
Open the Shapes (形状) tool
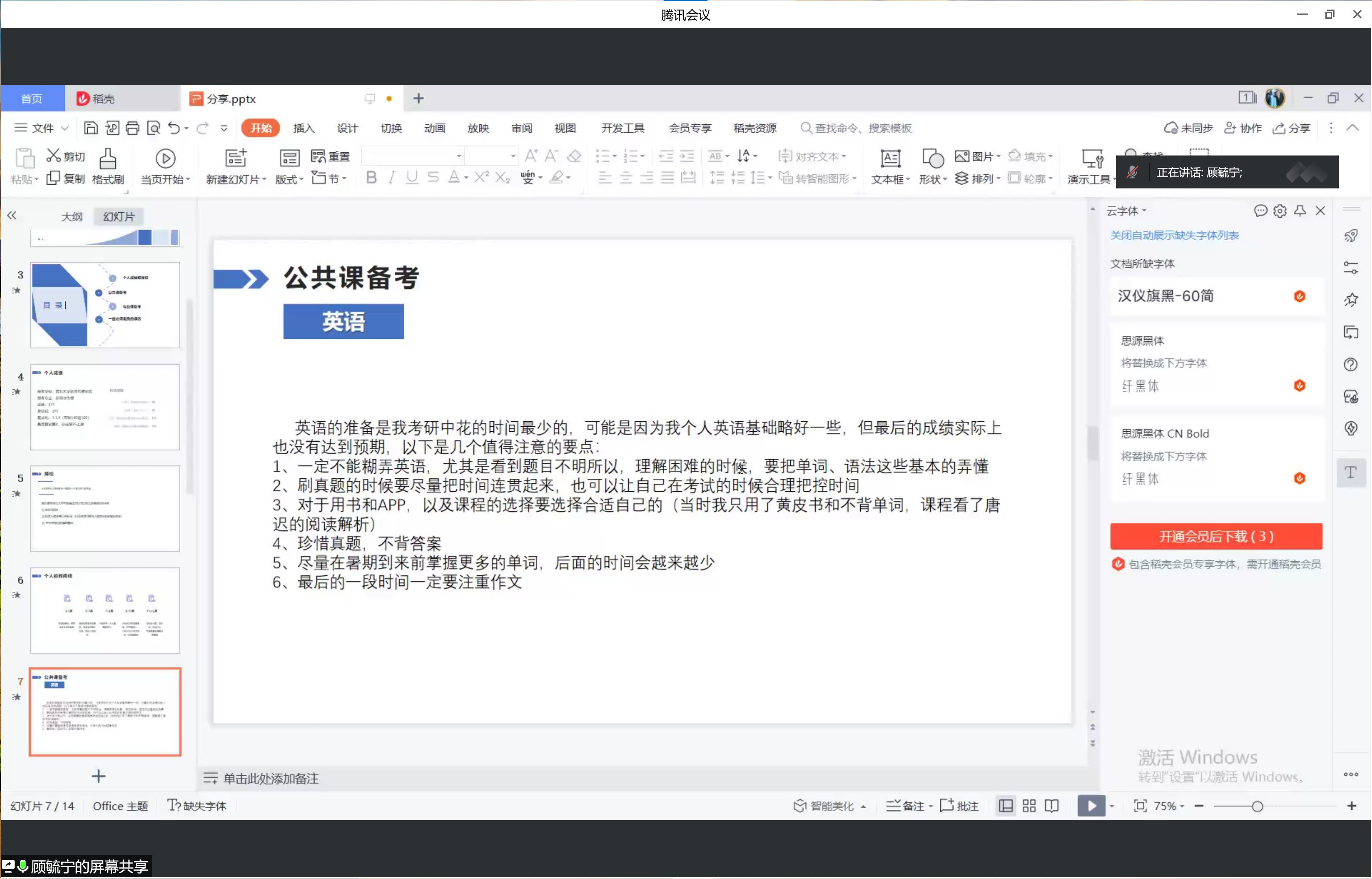(x=932, y=159)
